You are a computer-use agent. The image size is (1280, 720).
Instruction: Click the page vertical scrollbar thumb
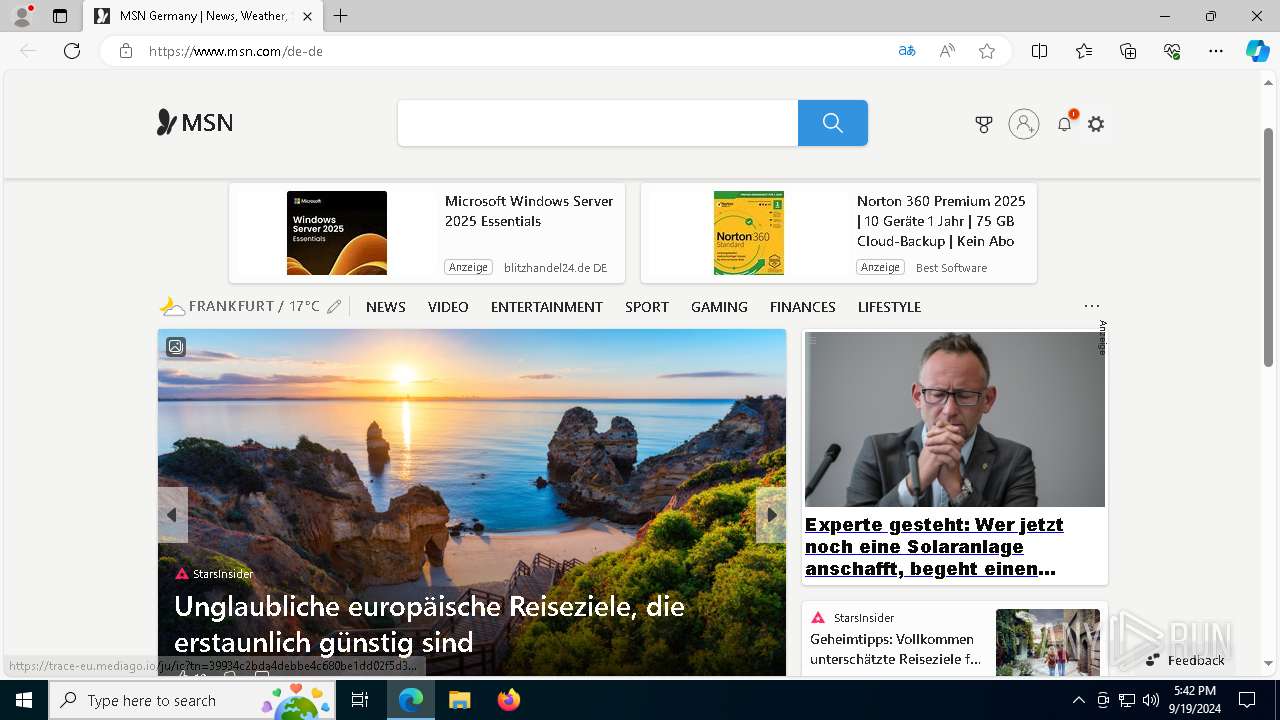tap(1269, 247)
